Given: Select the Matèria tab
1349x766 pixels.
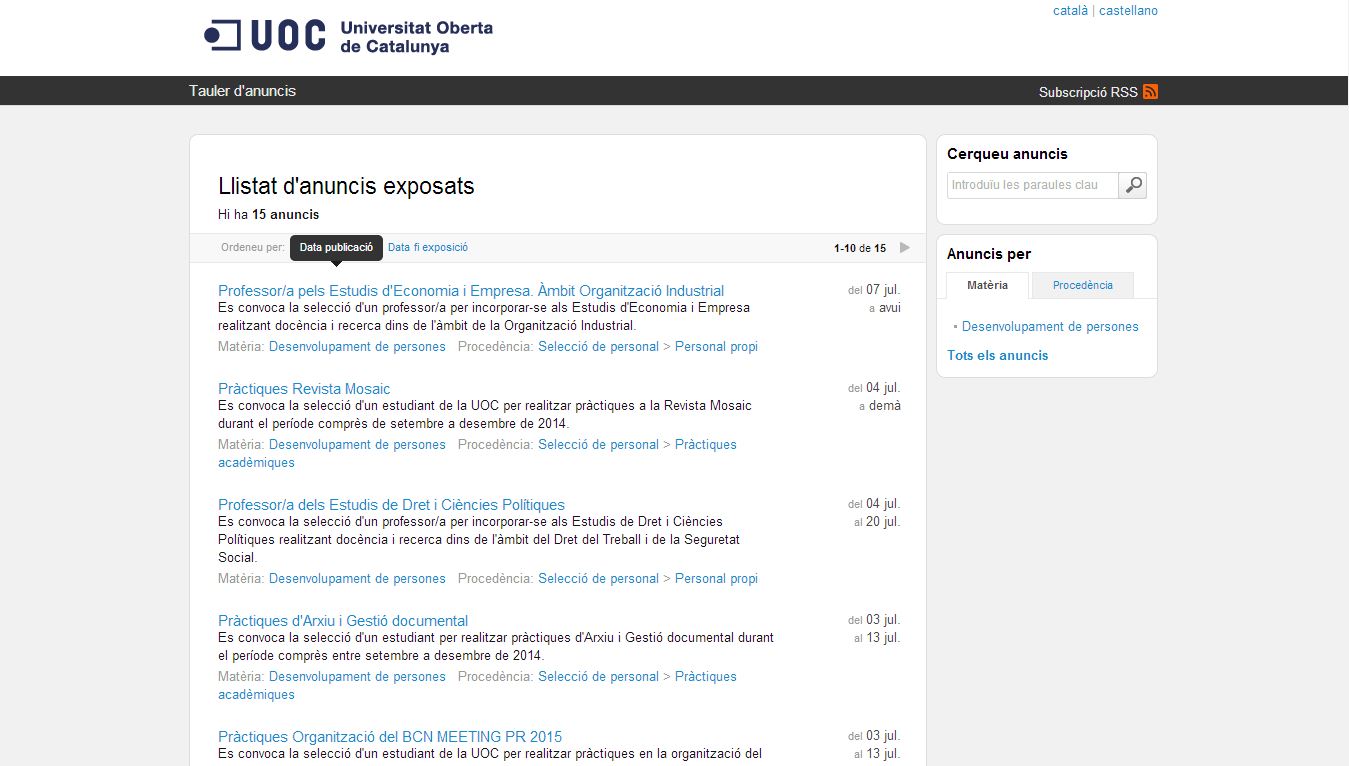Looking at the screenshot, I should (987, 286).
